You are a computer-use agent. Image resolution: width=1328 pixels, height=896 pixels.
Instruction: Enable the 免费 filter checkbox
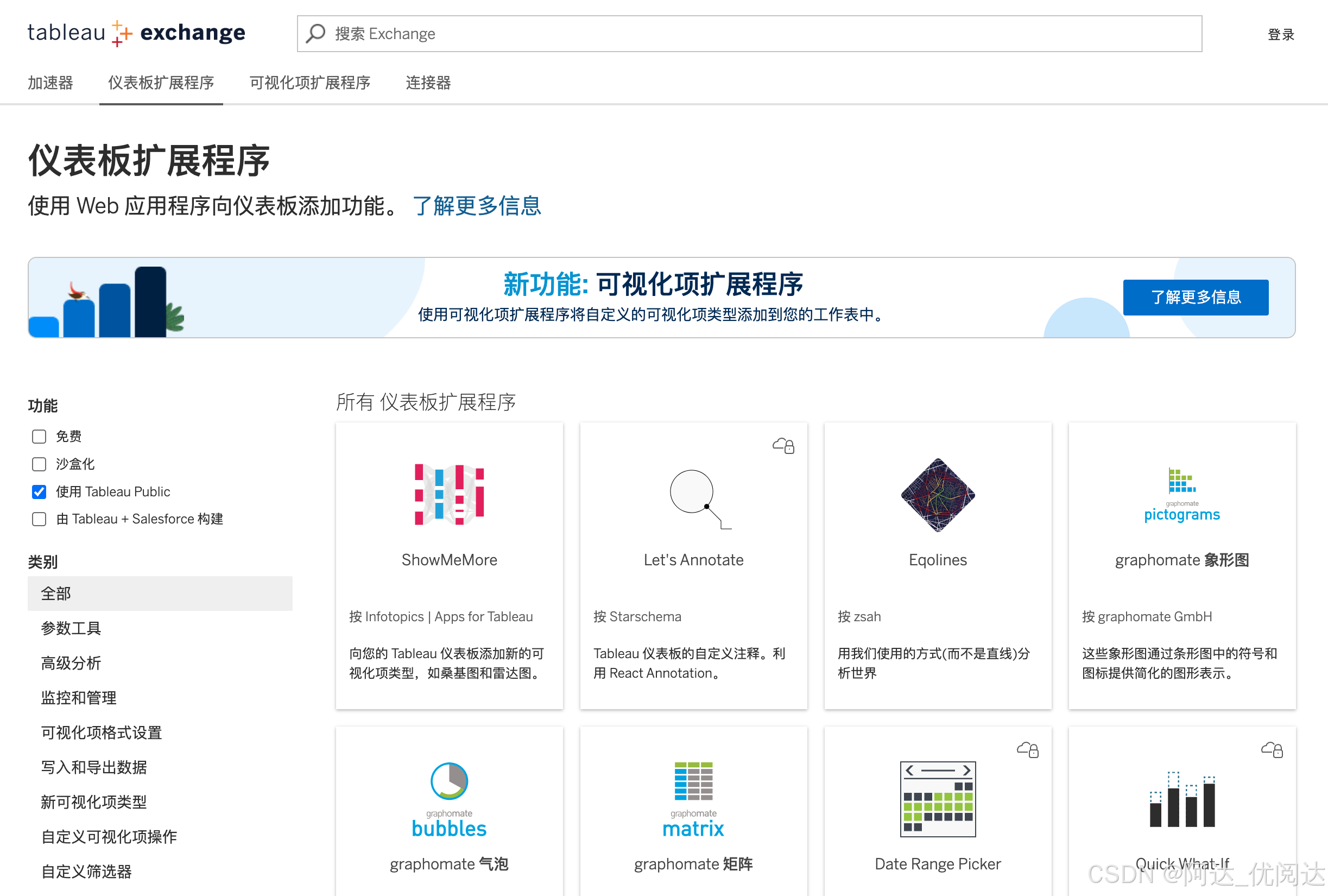pyautogui.click(x=39, y=437)
